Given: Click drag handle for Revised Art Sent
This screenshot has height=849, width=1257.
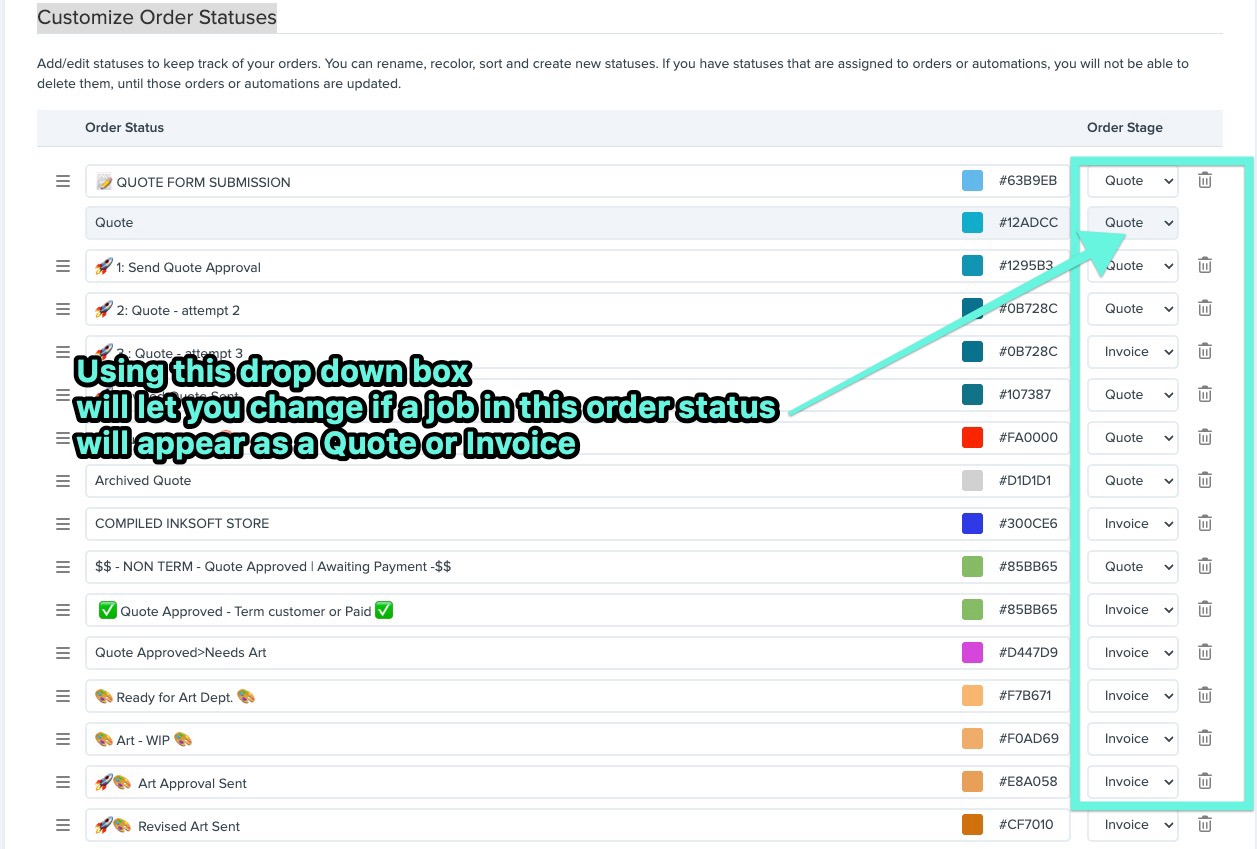Looking at the screenshot, I should [x=63, y=825].
